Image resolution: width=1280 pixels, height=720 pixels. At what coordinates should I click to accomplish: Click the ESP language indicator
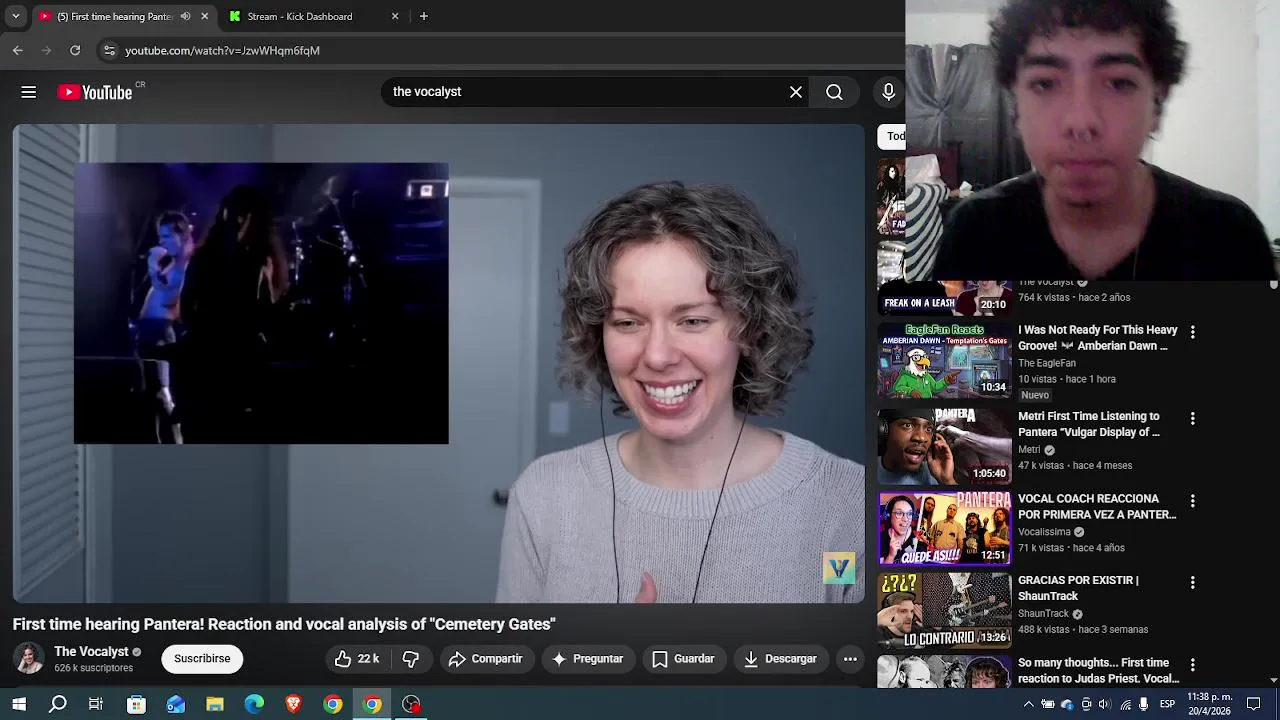point(1167,704)
